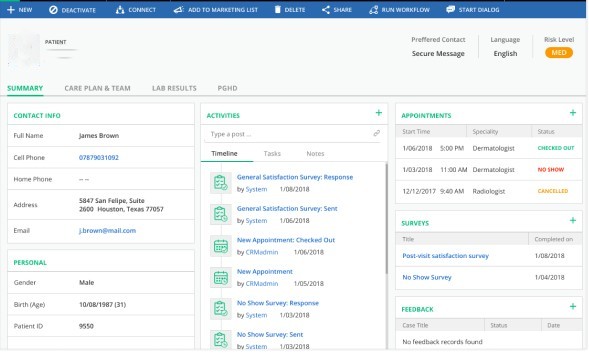Image resolution: width=589 pixels, height=362 pixels.
Task: Click the Deactivate circle-slash icon
Action: click(53, 10)
